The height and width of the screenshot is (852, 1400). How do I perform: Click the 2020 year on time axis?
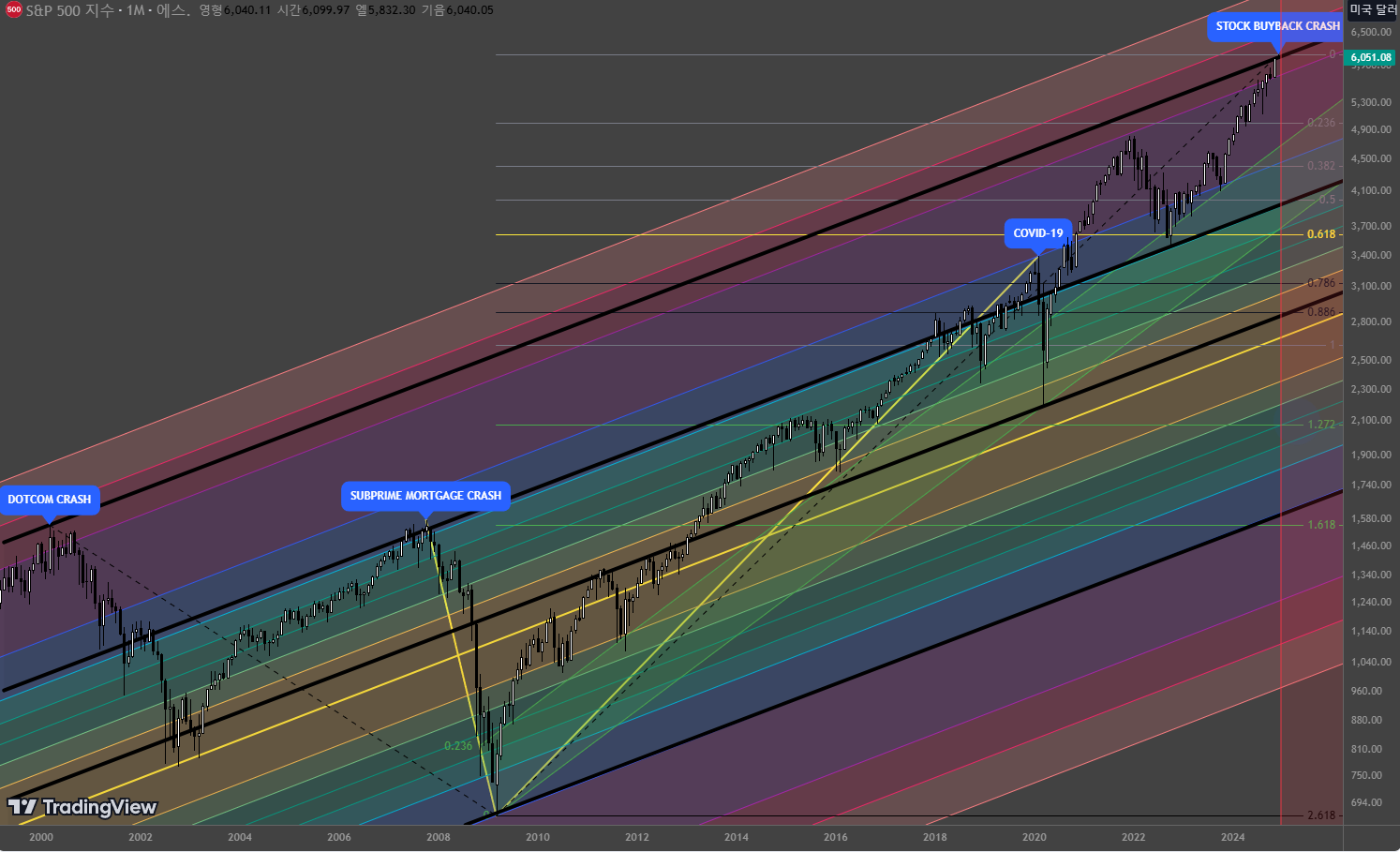click(1035, 837)
